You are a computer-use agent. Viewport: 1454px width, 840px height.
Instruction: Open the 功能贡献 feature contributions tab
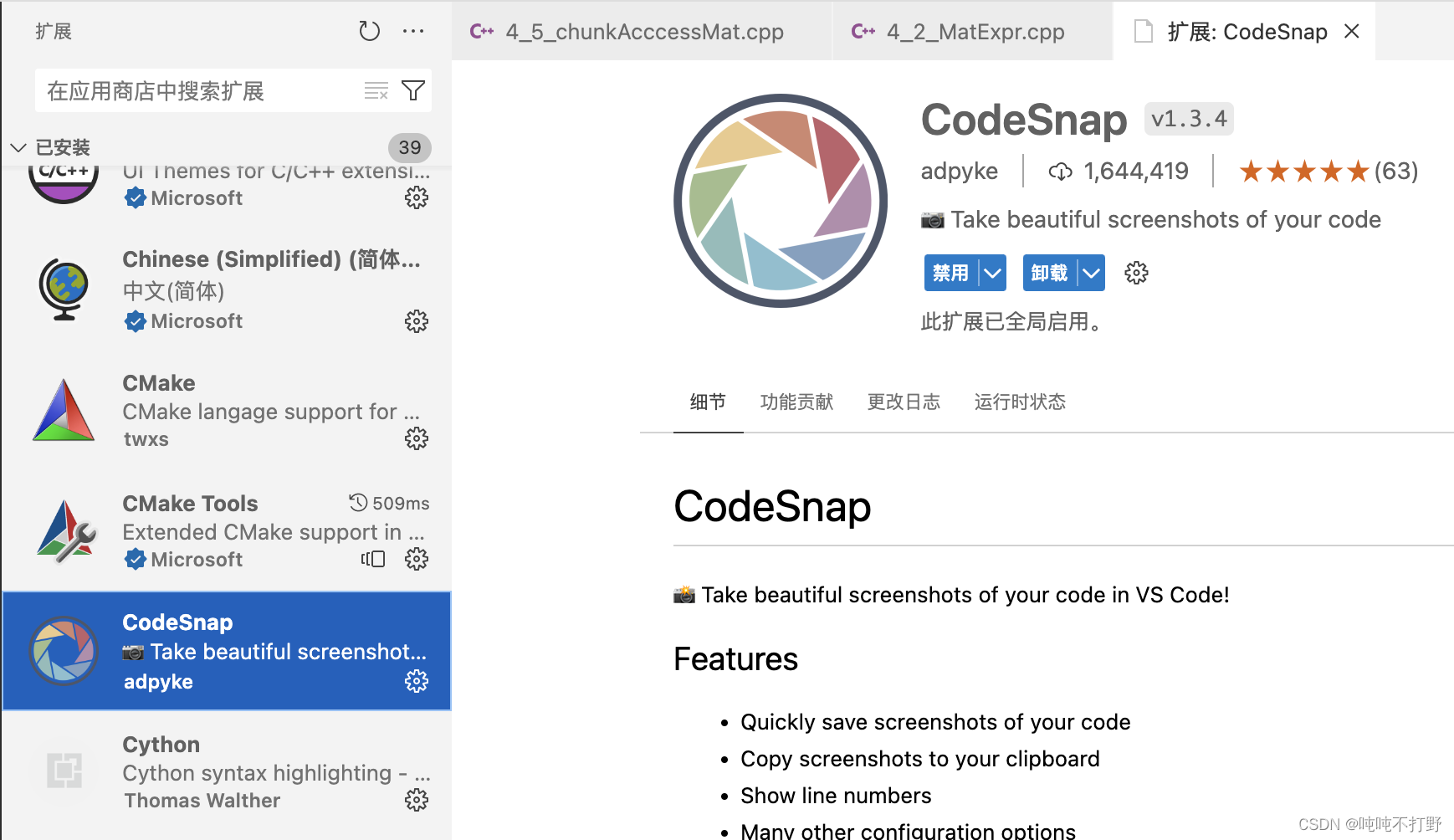[796, 402]
